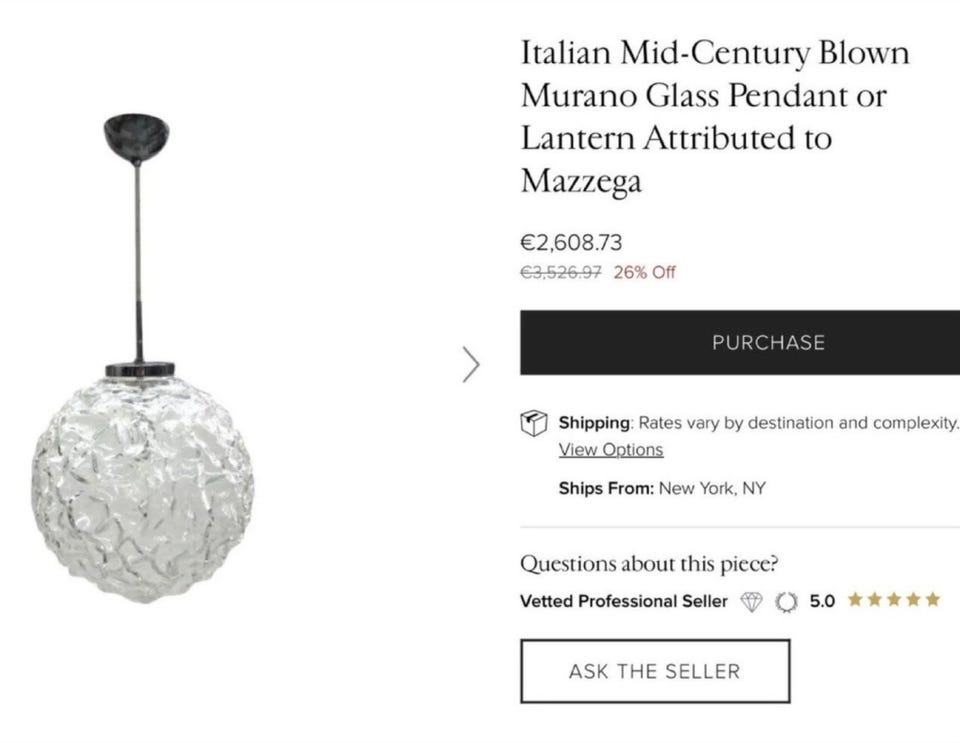Click the middle gold rating star
The width and height of the screenshot is (960, 743).
[894, 600]
